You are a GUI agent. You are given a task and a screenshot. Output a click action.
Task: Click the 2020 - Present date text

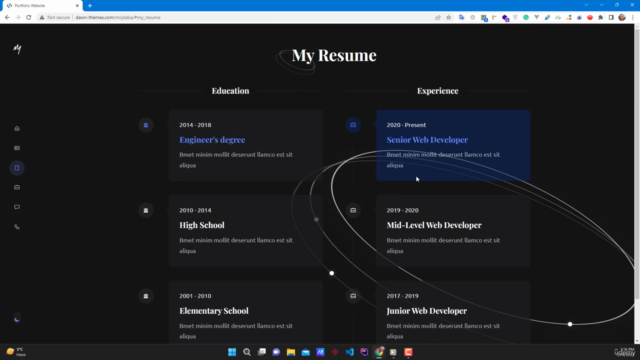[x=406, y=125]
